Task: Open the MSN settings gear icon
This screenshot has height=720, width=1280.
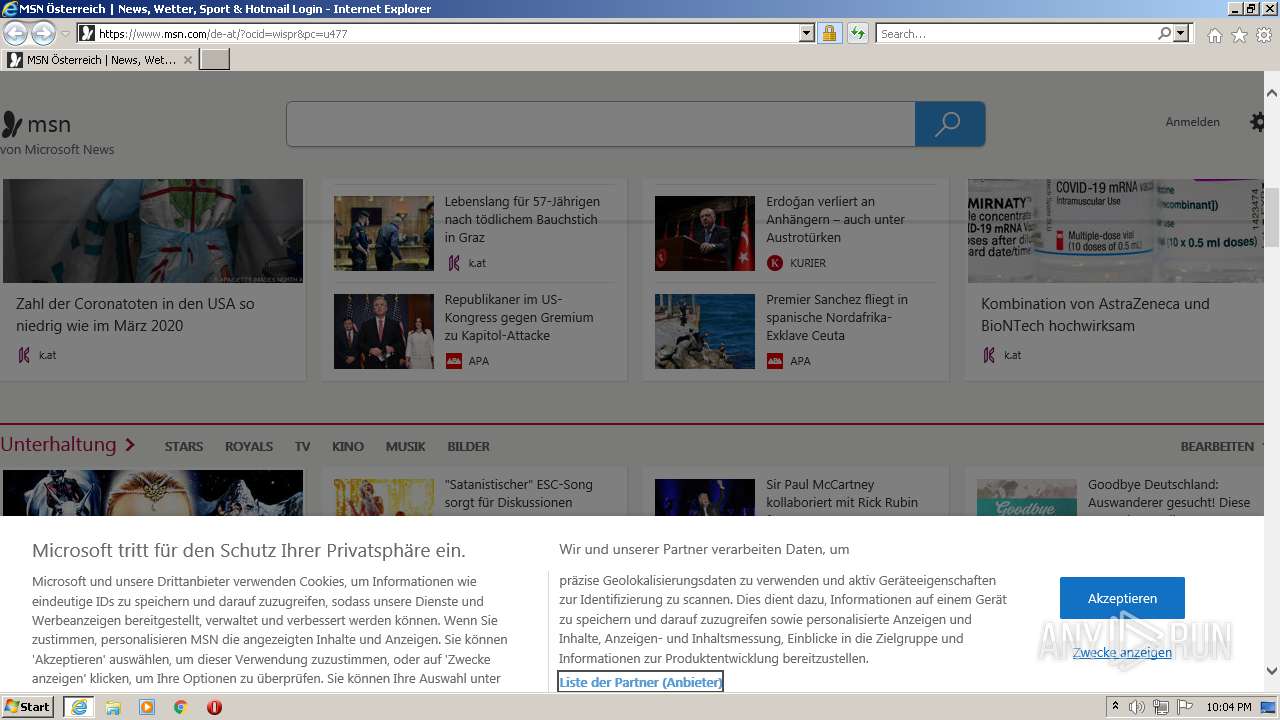Action: (x=1257, y=122)
